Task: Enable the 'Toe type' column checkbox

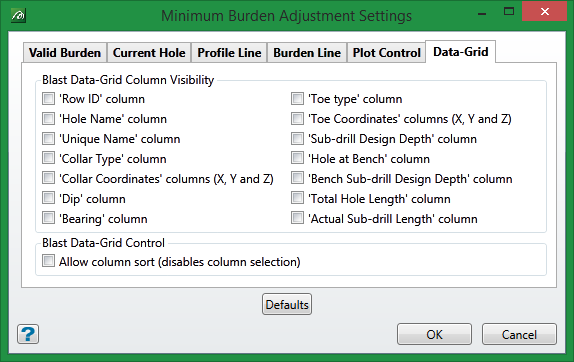Action: (297, 98)
